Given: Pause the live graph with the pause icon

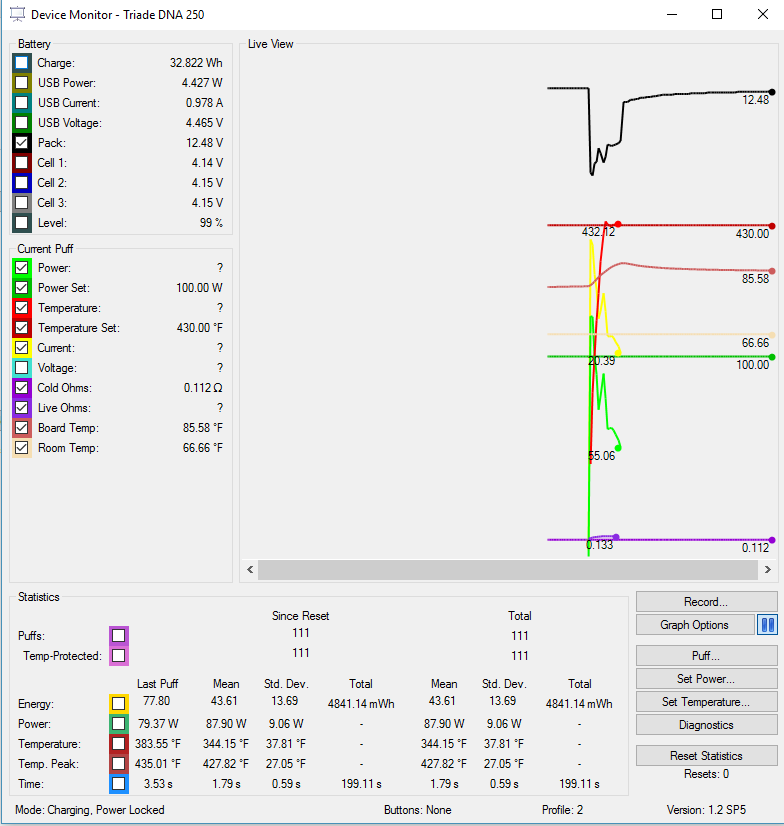Looking at the screenshot, I should click(x=767, y=625).
